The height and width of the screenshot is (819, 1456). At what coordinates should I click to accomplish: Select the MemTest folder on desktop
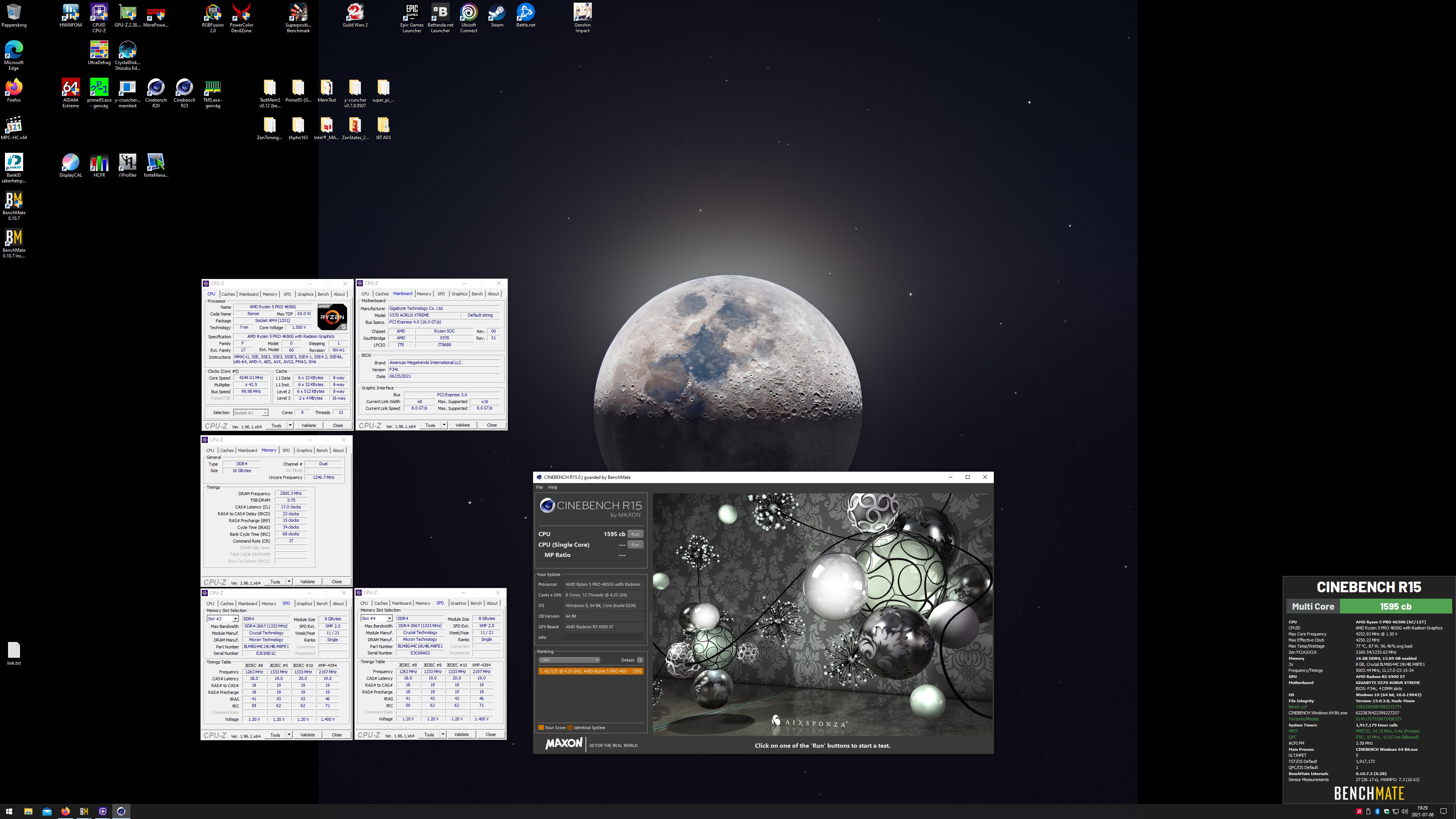[327, 91]
